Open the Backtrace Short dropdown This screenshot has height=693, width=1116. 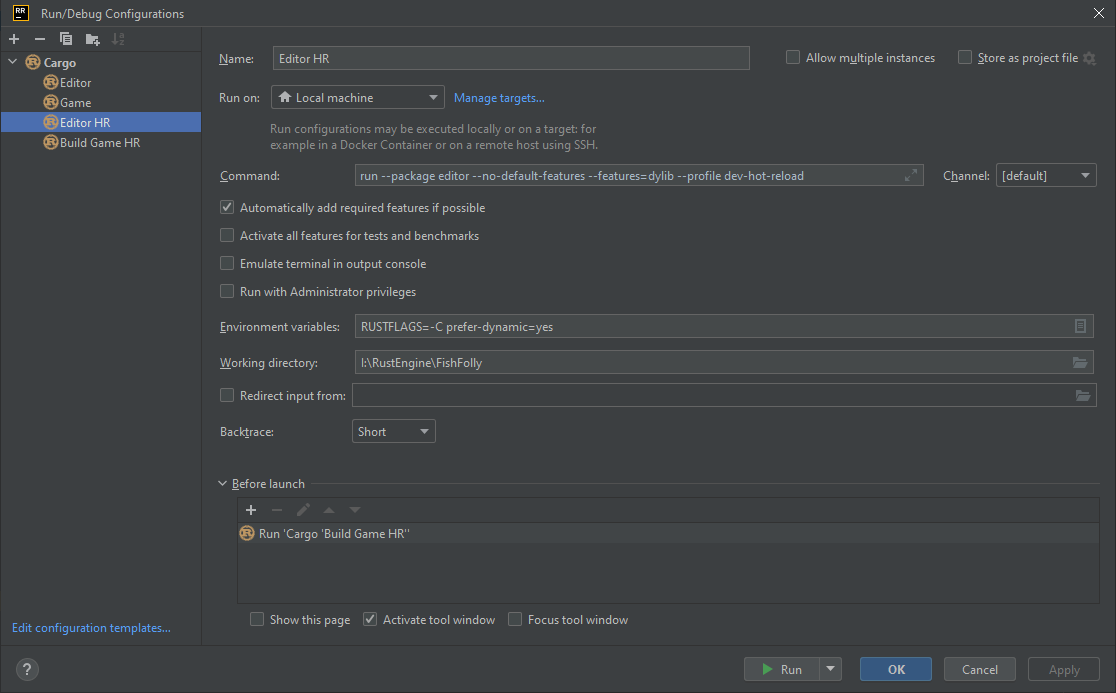[394, 432]
